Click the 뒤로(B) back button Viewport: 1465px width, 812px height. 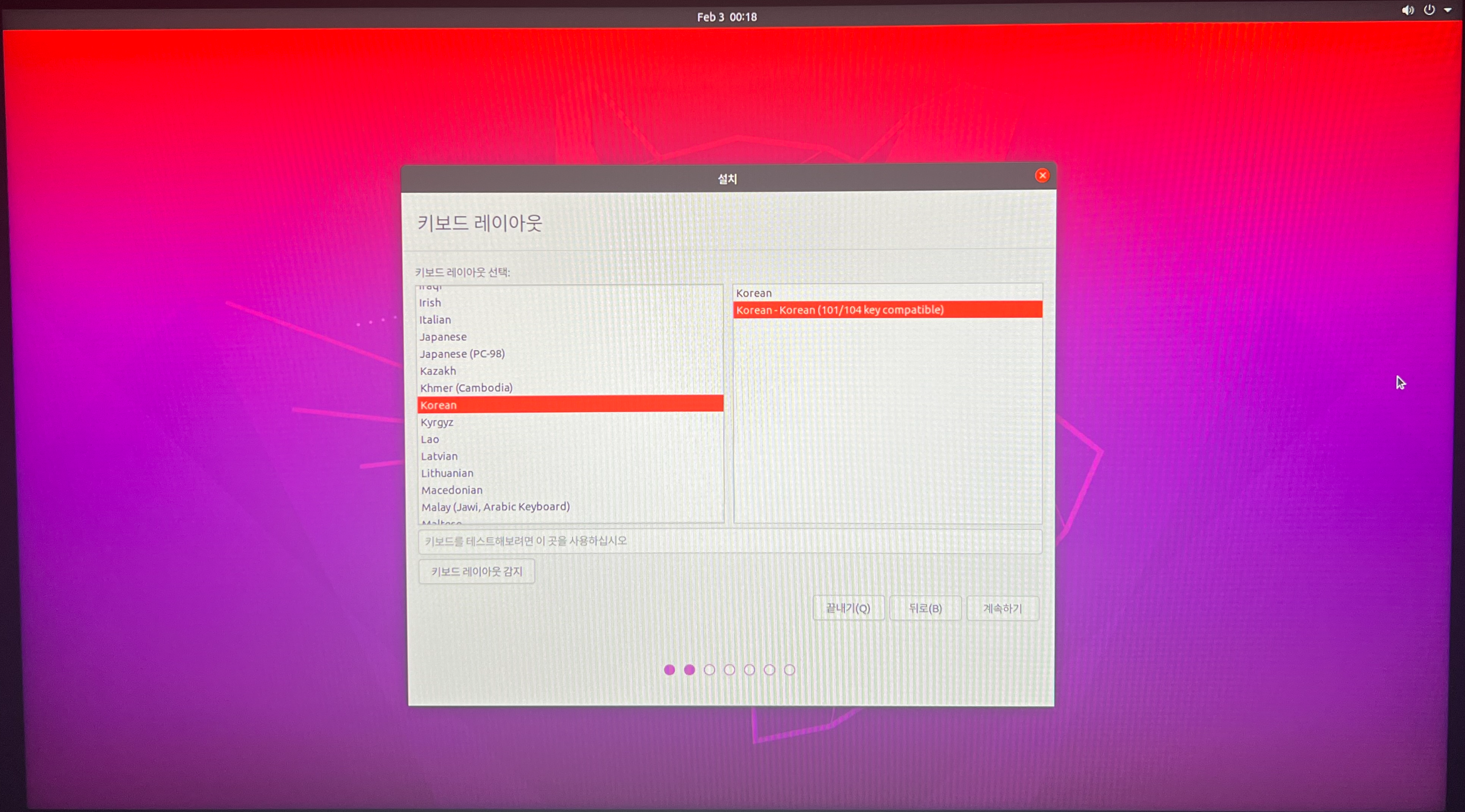(925, 608)
